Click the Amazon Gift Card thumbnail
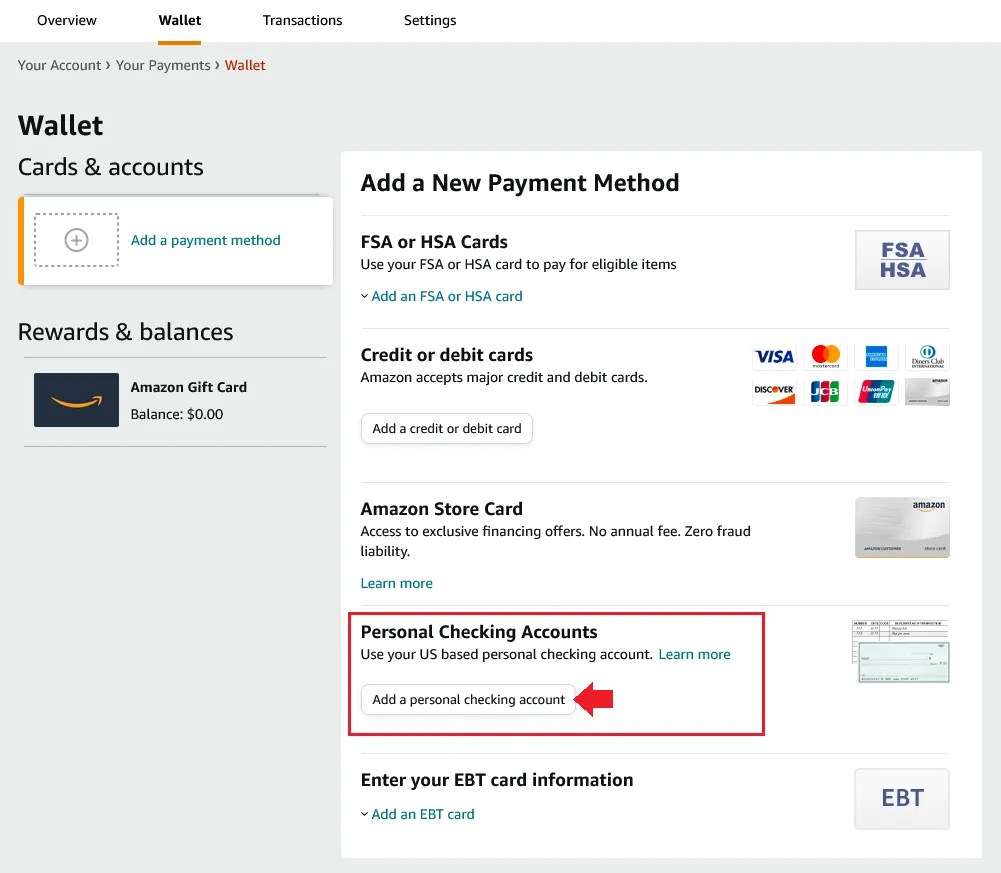Image resolution: width=1001 pixels, height=873 pixels. pos(76,400)
